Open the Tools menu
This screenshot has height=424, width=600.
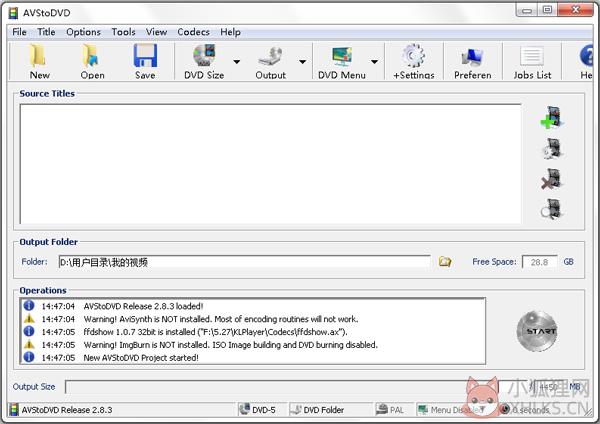[123, 32]
